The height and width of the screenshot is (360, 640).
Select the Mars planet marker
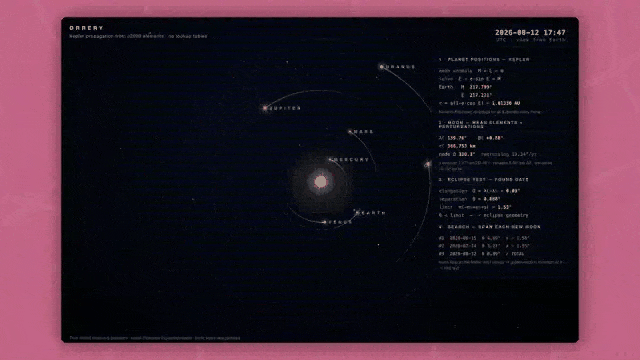[x=350, y=131]
